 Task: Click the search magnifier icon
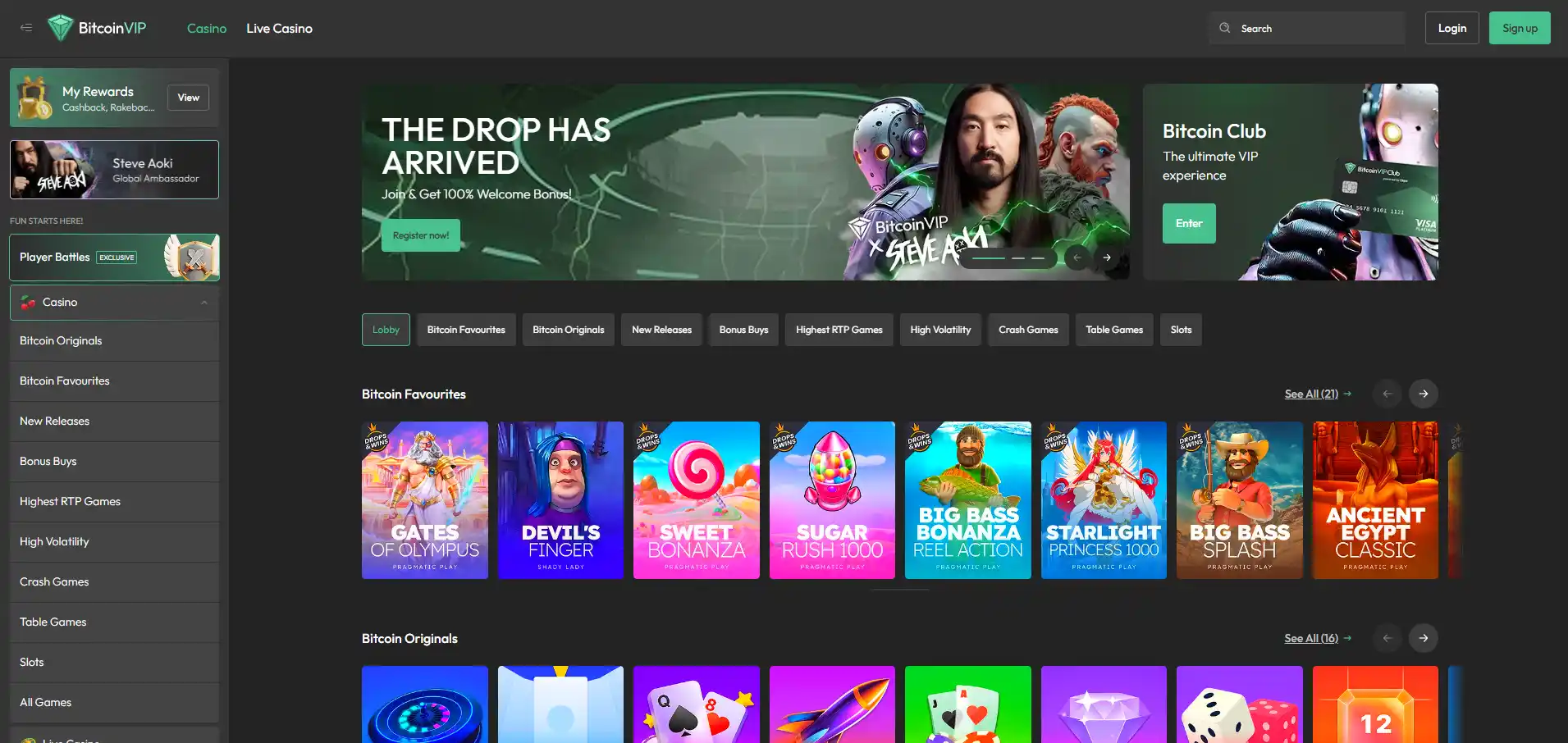pos(1224,28)
